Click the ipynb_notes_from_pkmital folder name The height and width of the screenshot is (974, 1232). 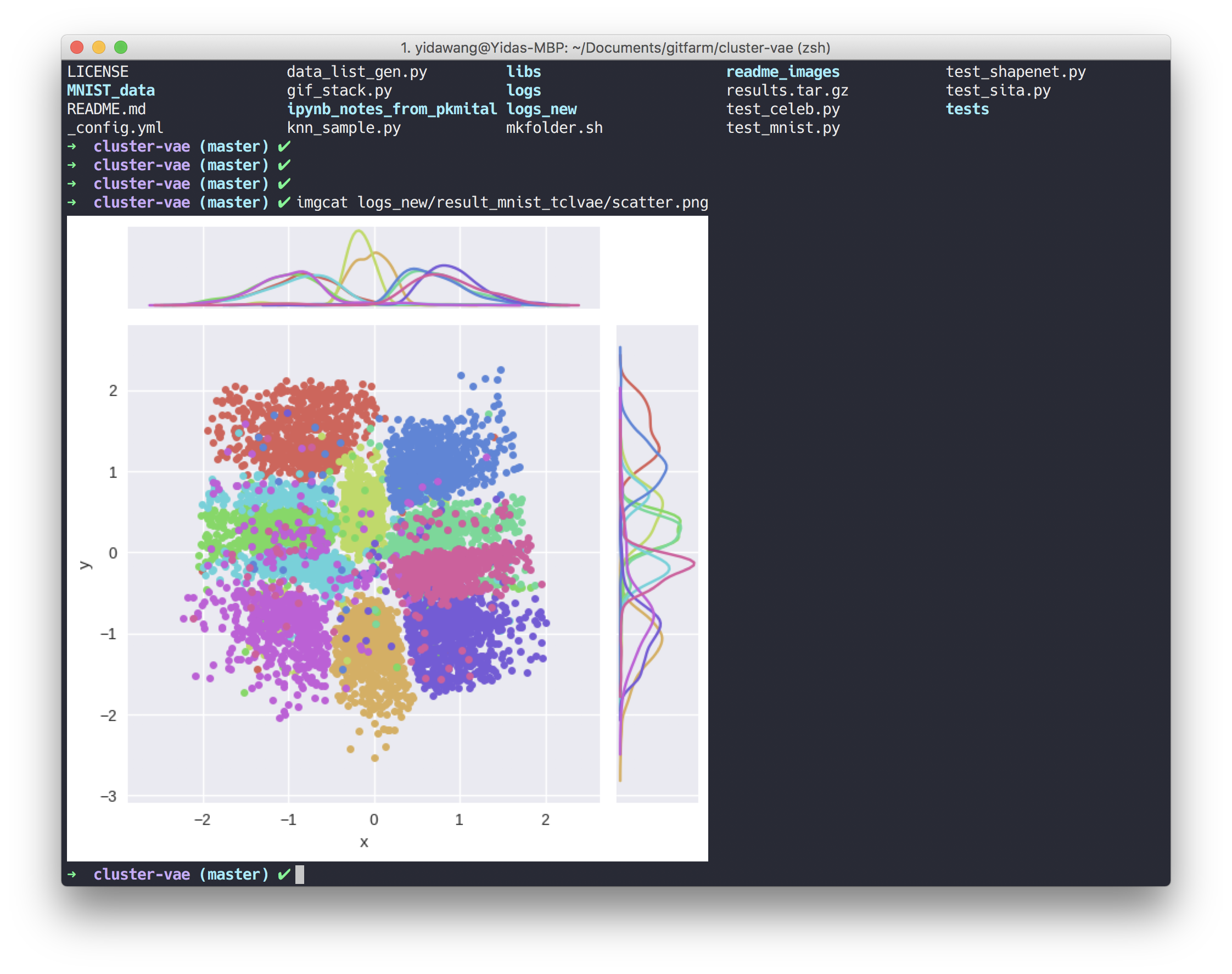(391, 109)
